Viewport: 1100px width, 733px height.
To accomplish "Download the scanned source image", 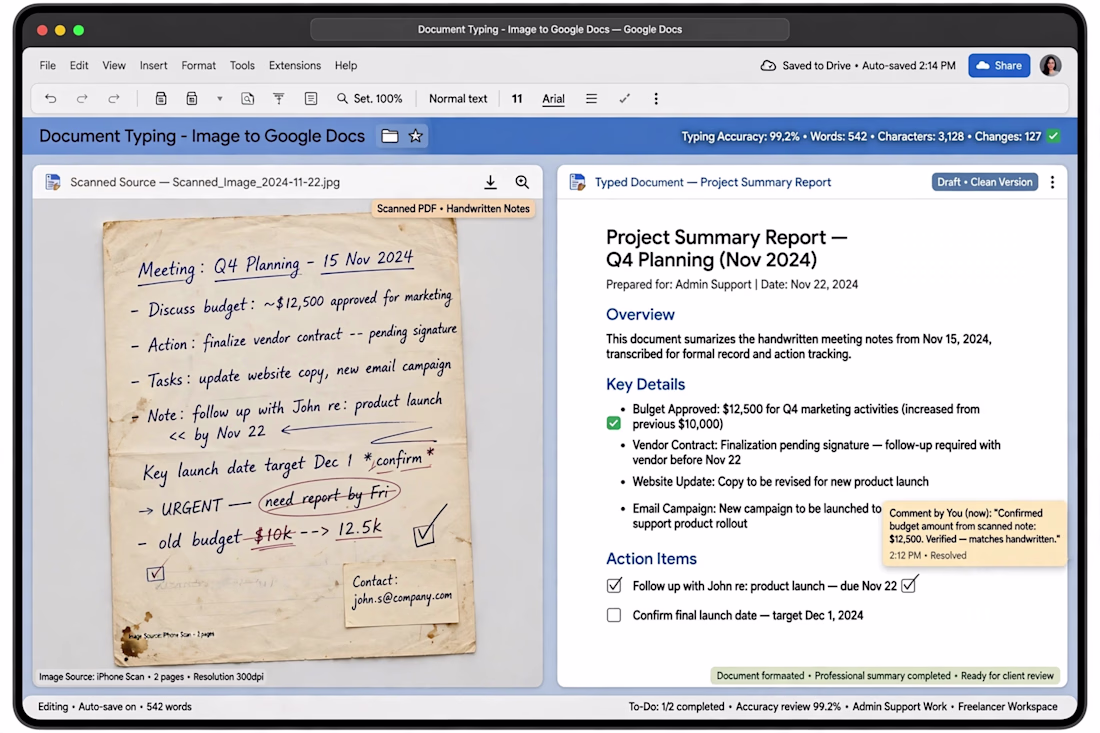I will (490, 182).
